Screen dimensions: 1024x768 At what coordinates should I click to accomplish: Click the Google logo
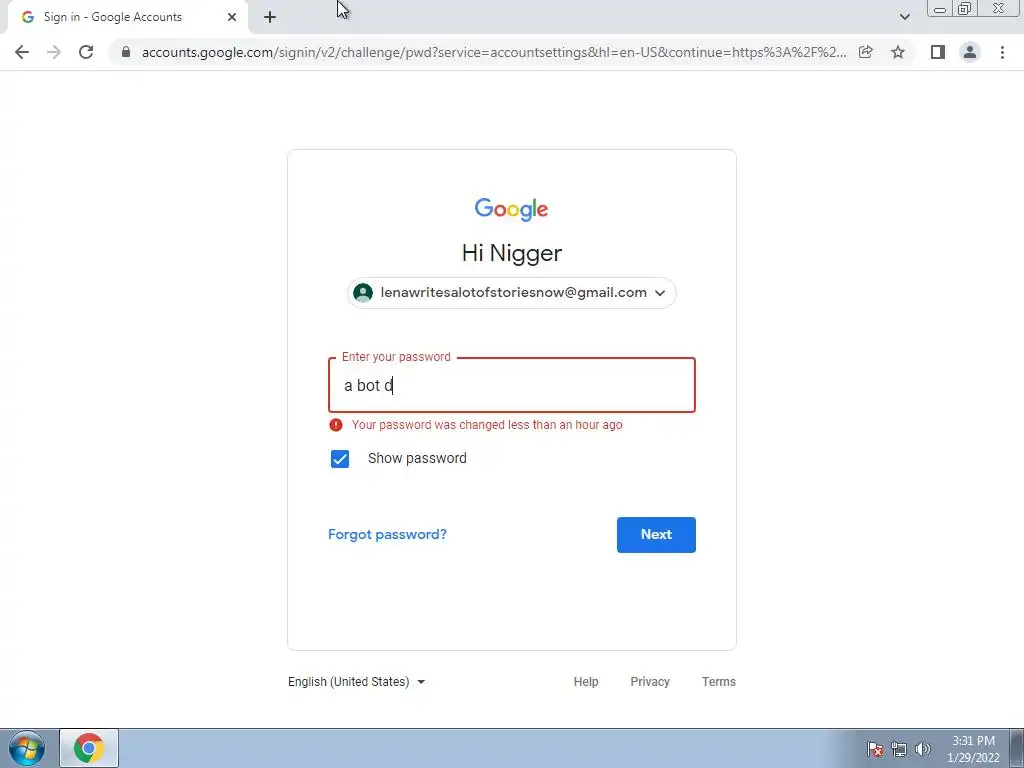coord(511,210)
